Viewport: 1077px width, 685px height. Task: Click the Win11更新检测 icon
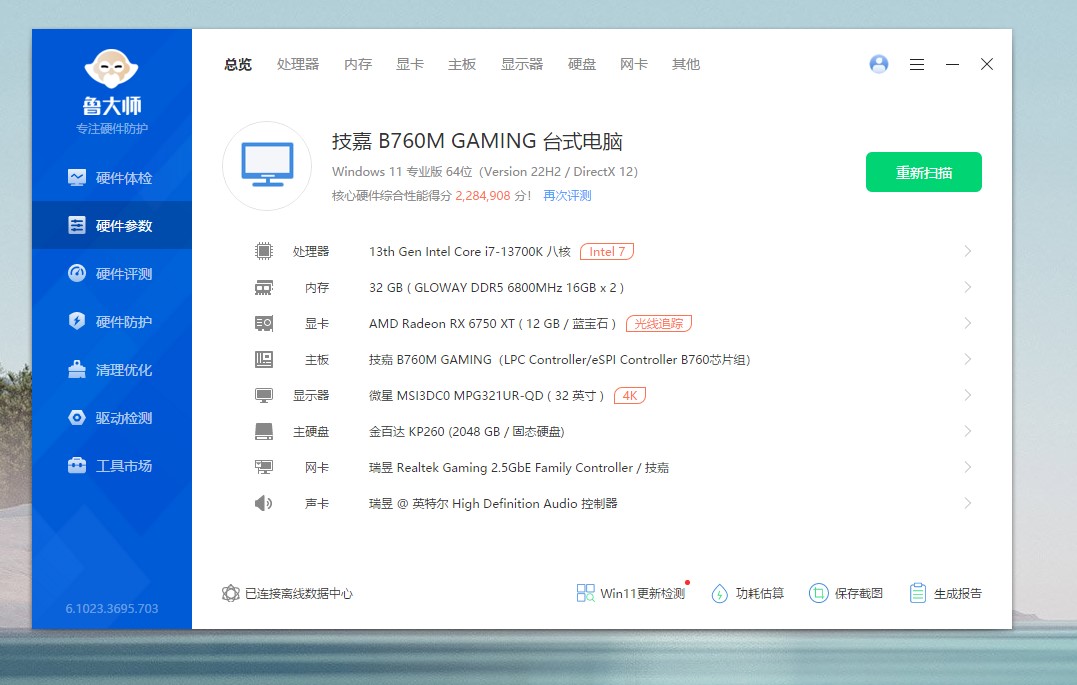coord(585,593)
